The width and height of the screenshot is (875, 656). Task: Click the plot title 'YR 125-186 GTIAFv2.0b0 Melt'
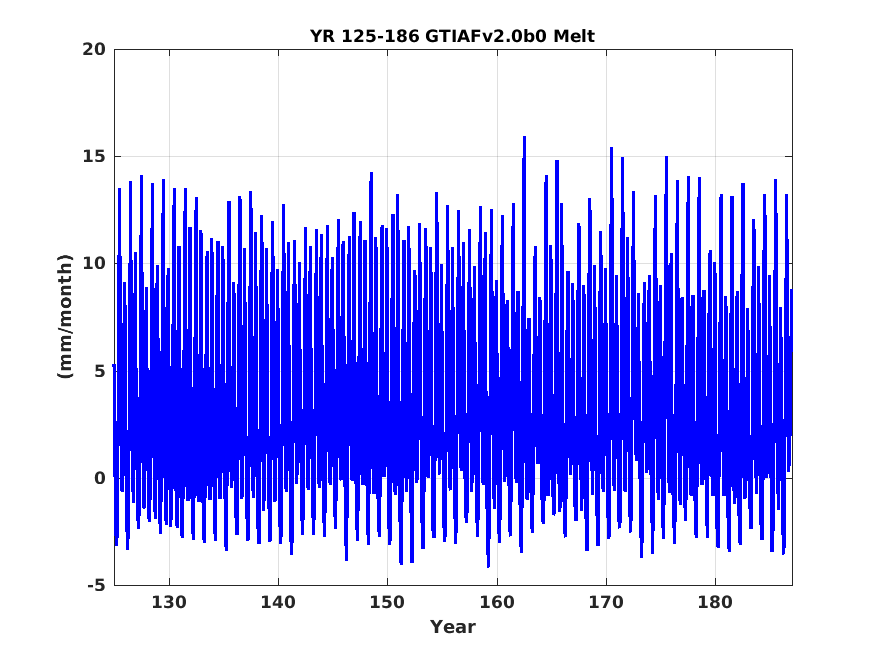(452, 36)
